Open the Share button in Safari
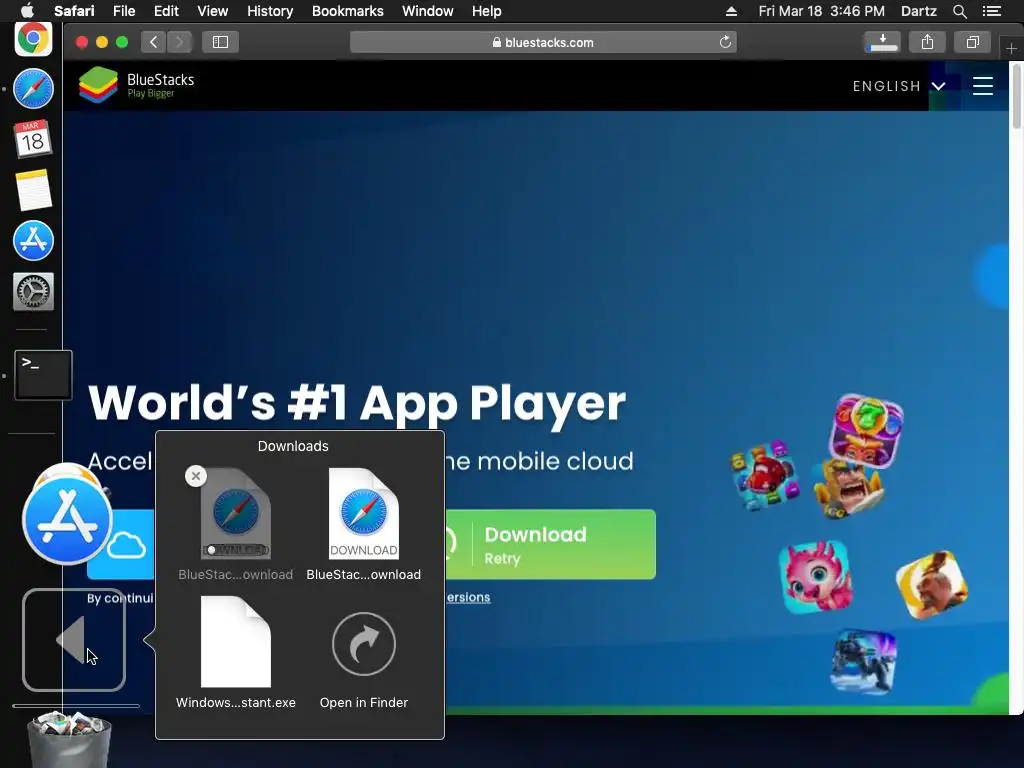The image size is (1024, 768). 927,42
